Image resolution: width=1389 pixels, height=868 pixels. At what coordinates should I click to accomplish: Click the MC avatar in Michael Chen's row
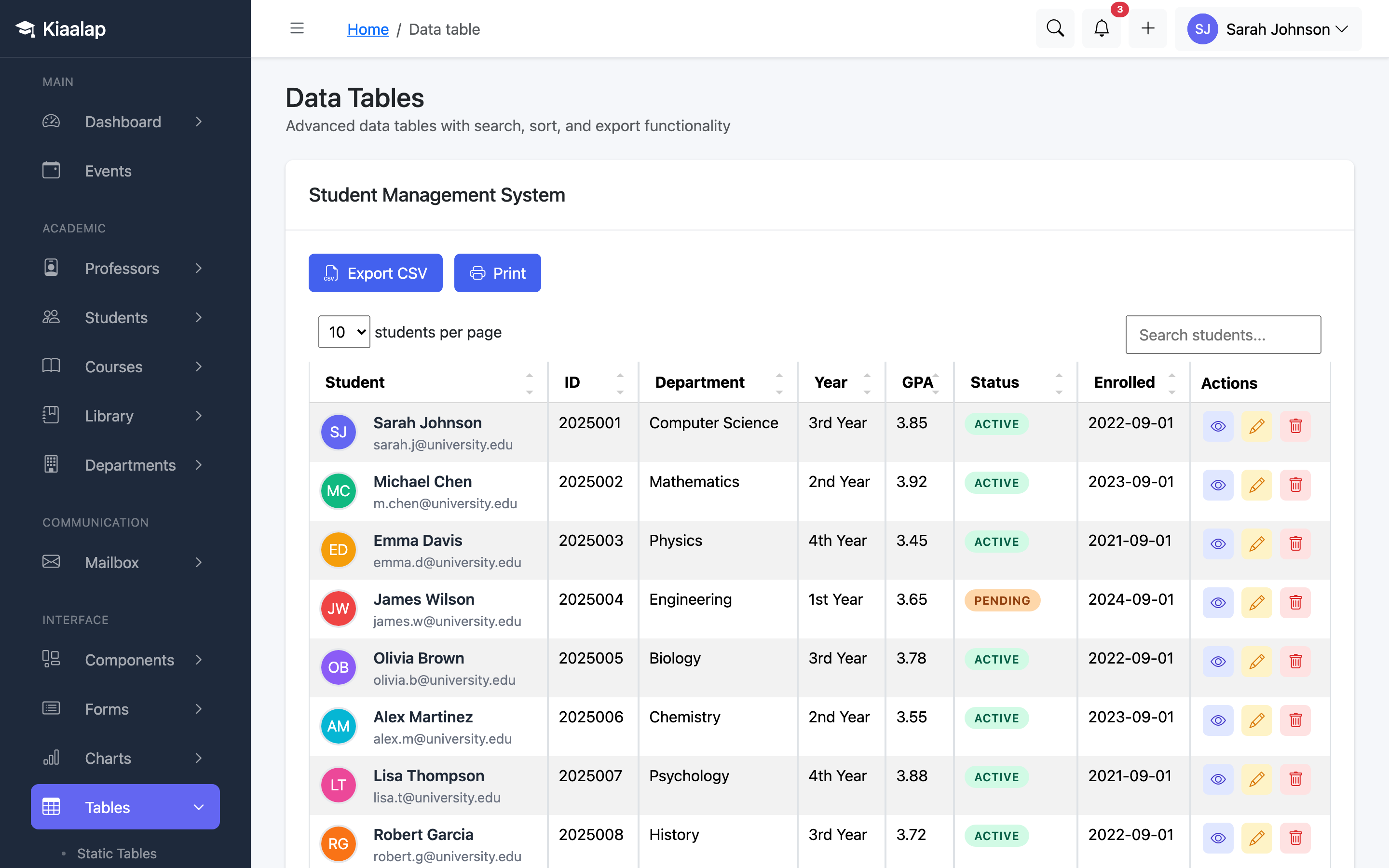click(338, 491)
